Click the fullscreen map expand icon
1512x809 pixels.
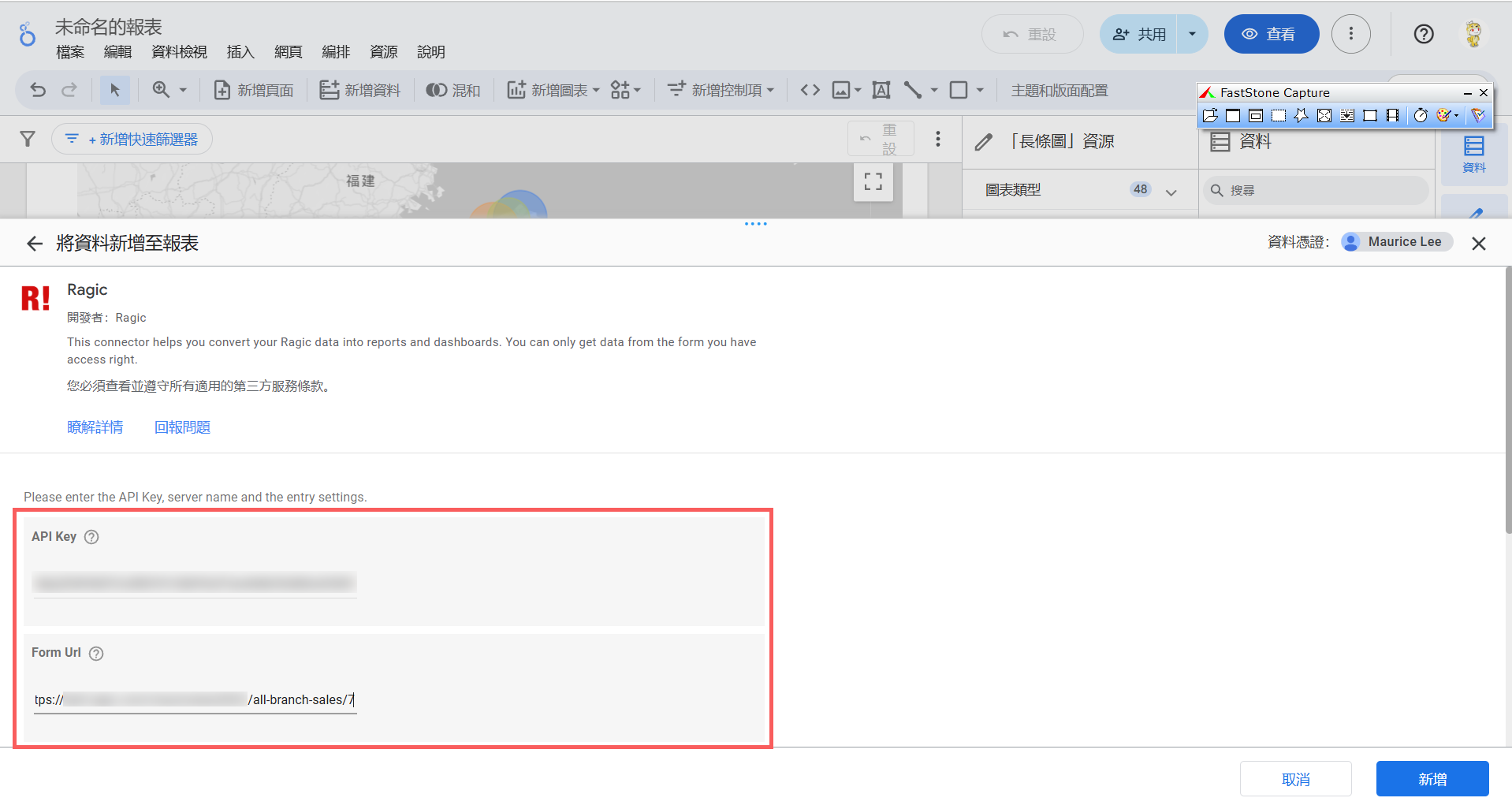pyautogui.click(x=873, y=181)
